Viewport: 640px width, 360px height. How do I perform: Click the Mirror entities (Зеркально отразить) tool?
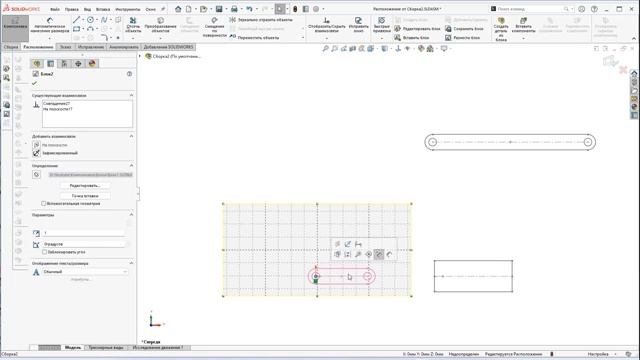[261, 20]
